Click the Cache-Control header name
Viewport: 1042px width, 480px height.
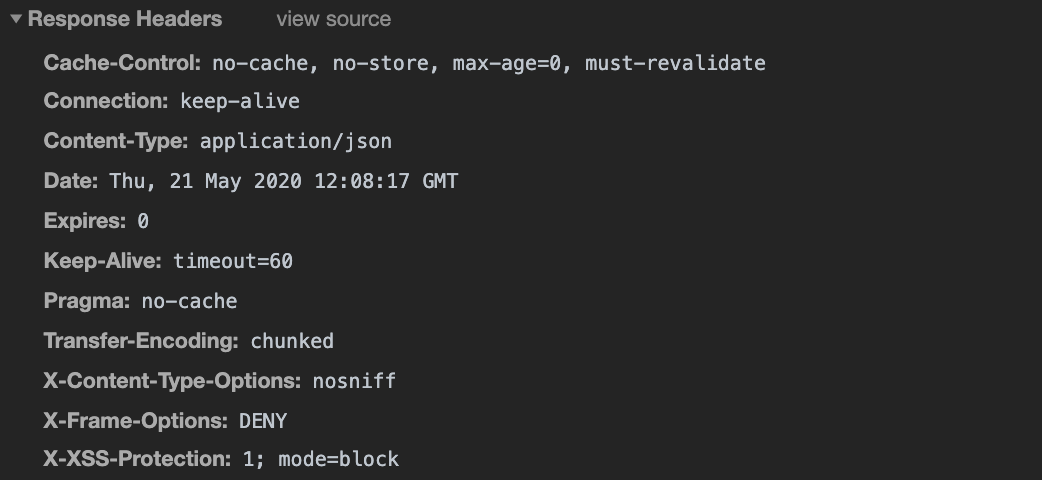[x=123, y=63]
